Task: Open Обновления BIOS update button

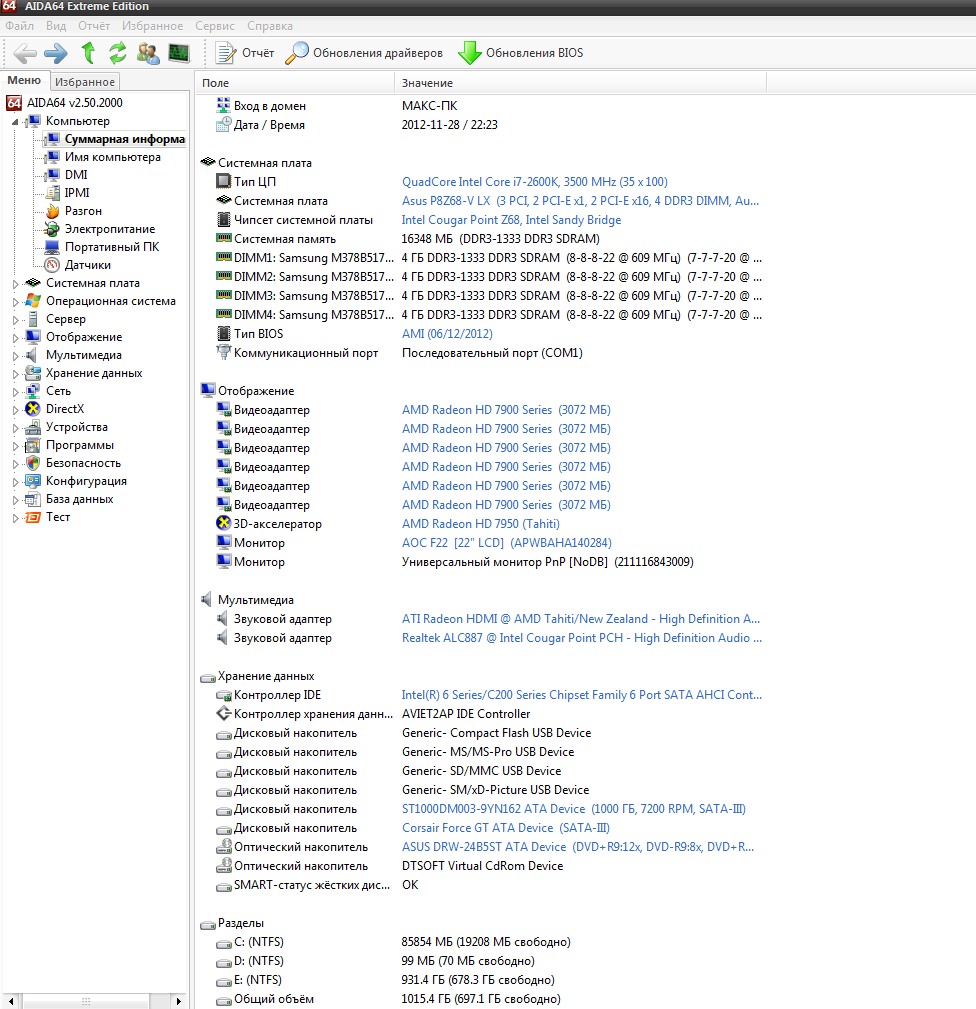Action: [520, 53]
